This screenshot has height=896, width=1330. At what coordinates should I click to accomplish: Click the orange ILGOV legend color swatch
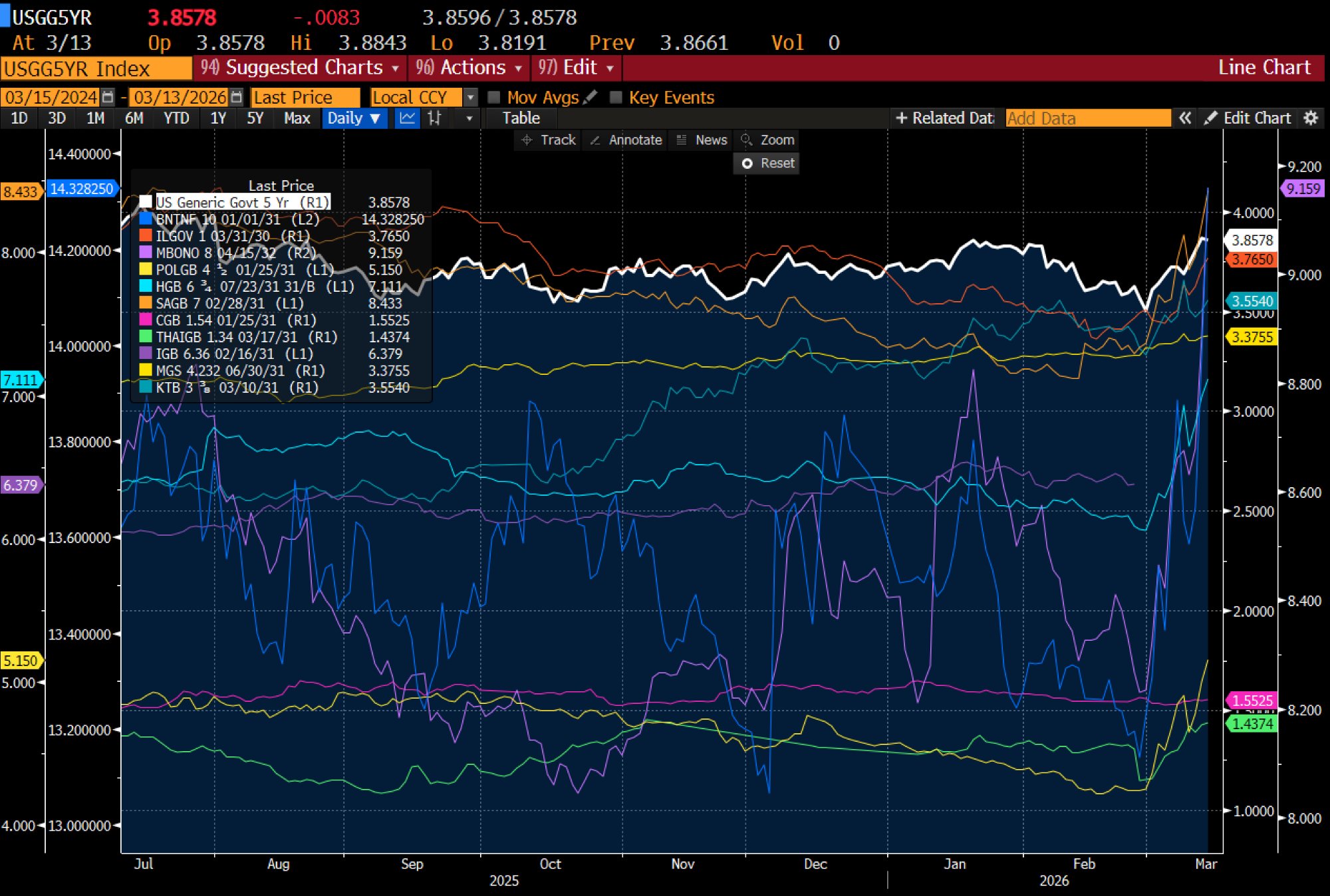[x=146, y=235]
